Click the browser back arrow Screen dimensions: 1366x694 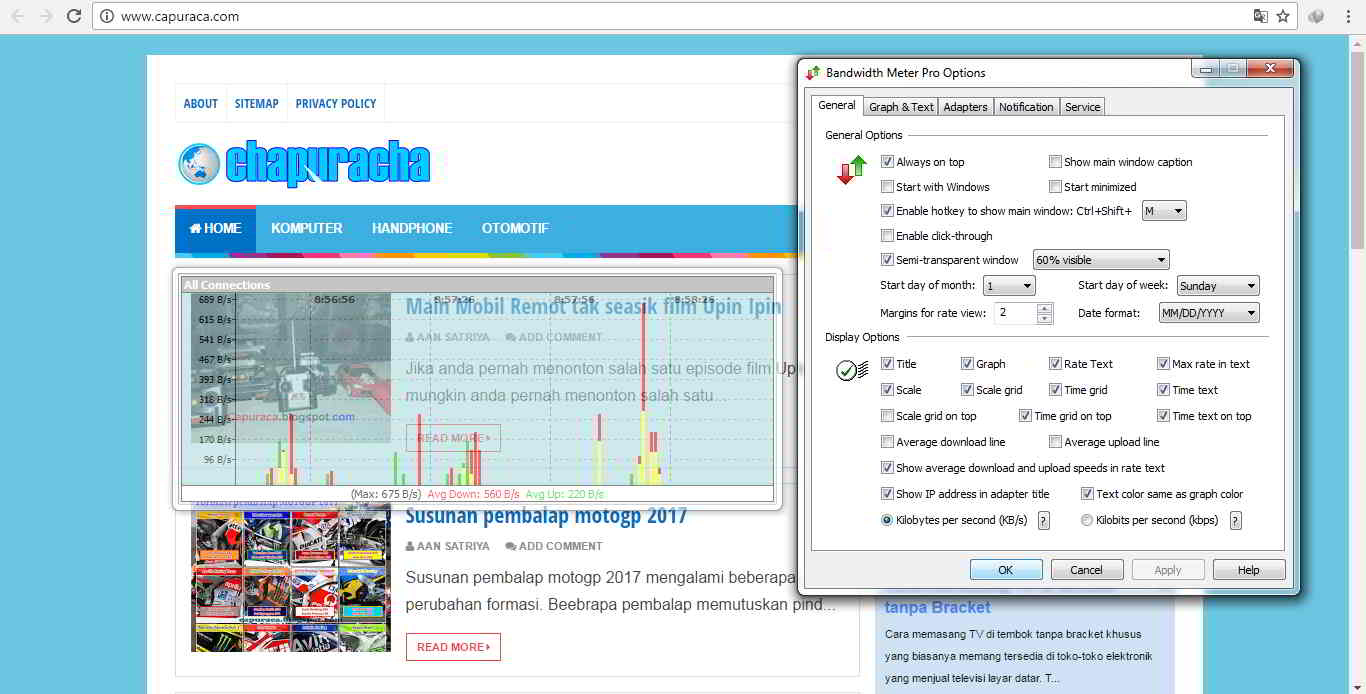(x=17, y=16)
